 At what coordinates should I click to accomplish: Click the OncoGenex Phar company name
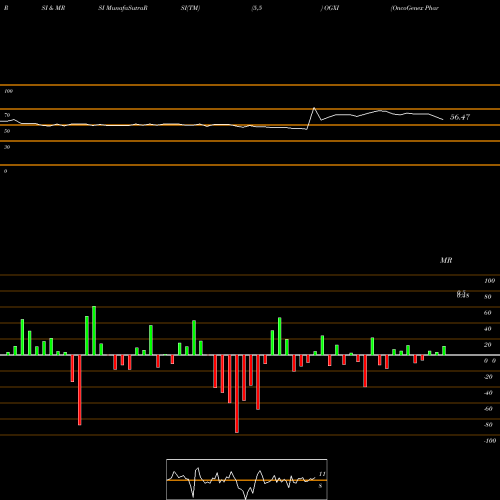(415, 8)
